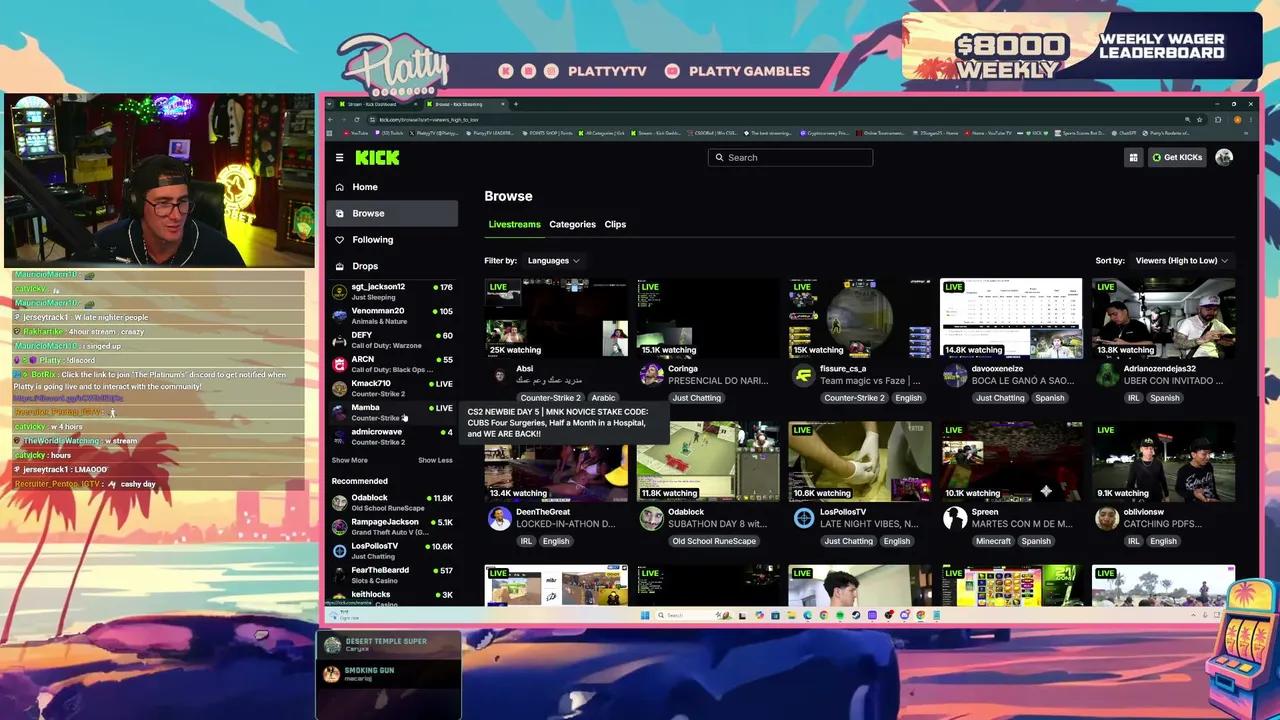The width and height of the screenshot is (1280, 720).
Task: Open the Following sidebar item
Action: (392, 240)
